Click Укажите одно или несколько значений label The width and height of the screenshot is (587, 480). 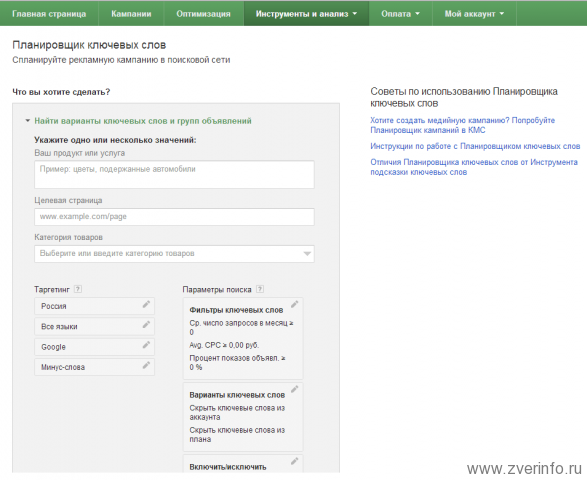tap(115, 140)
